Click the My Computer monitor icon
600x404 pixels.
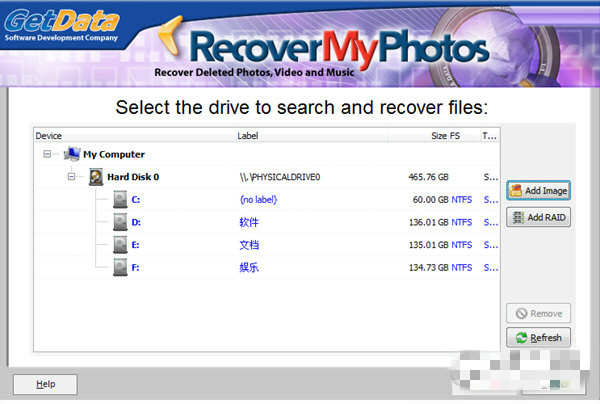click(x=72, y=154)
